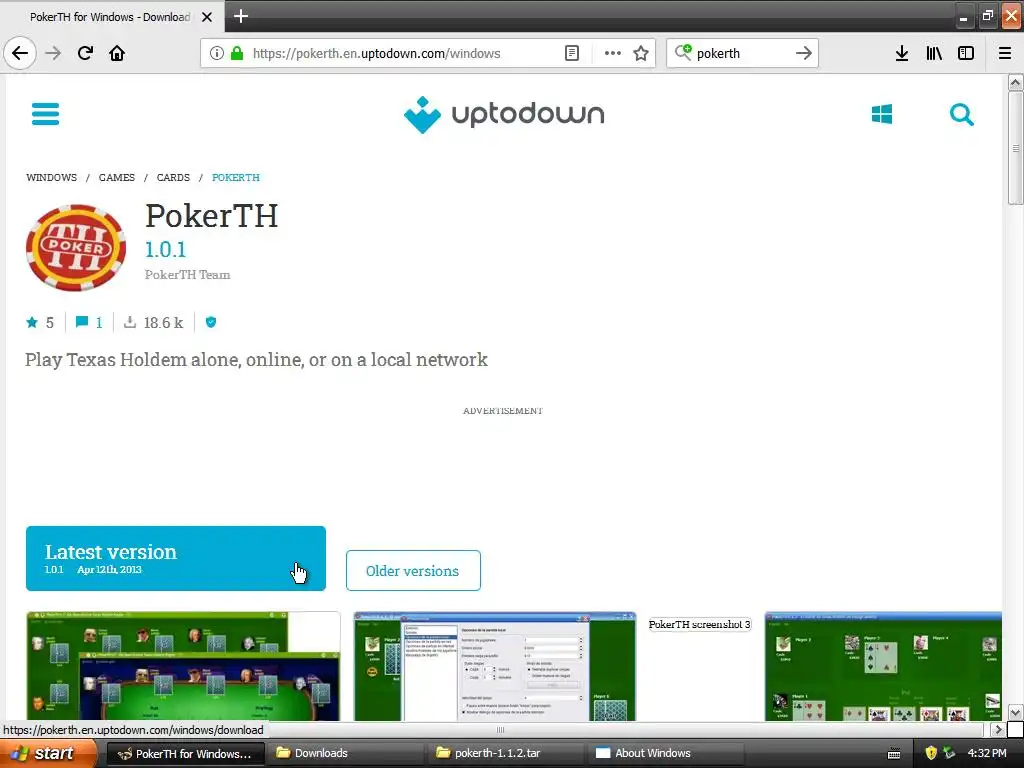The image size is (1024, 768).
Task: Open PokerTH screenshot 3 placeholder
Action: tap(699, 624)
